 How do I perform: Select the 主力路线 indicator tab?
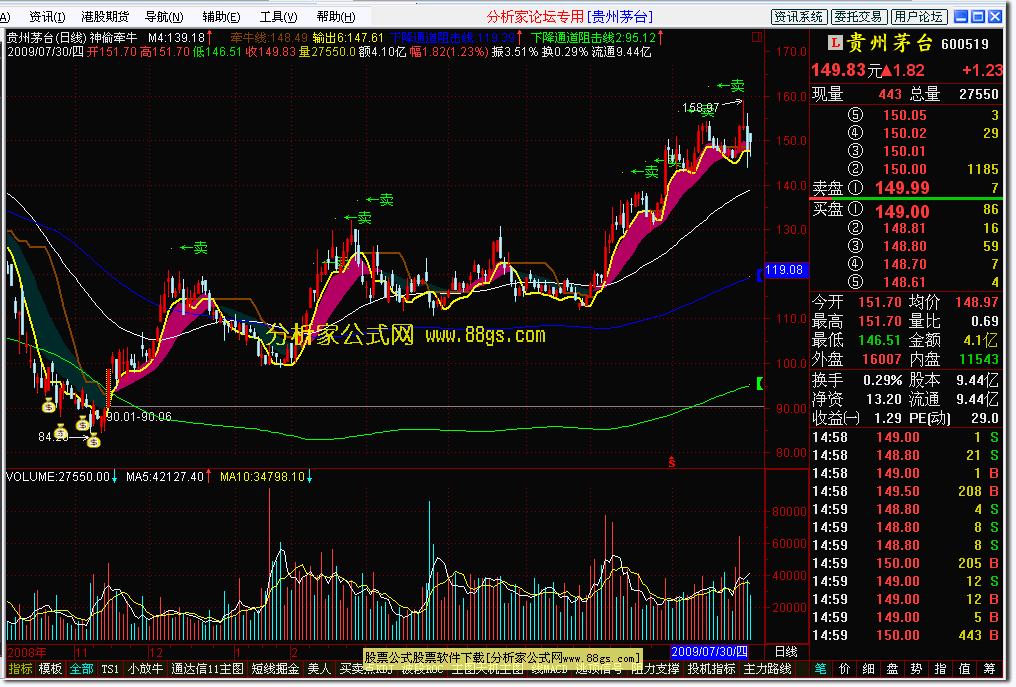[768, 668]
